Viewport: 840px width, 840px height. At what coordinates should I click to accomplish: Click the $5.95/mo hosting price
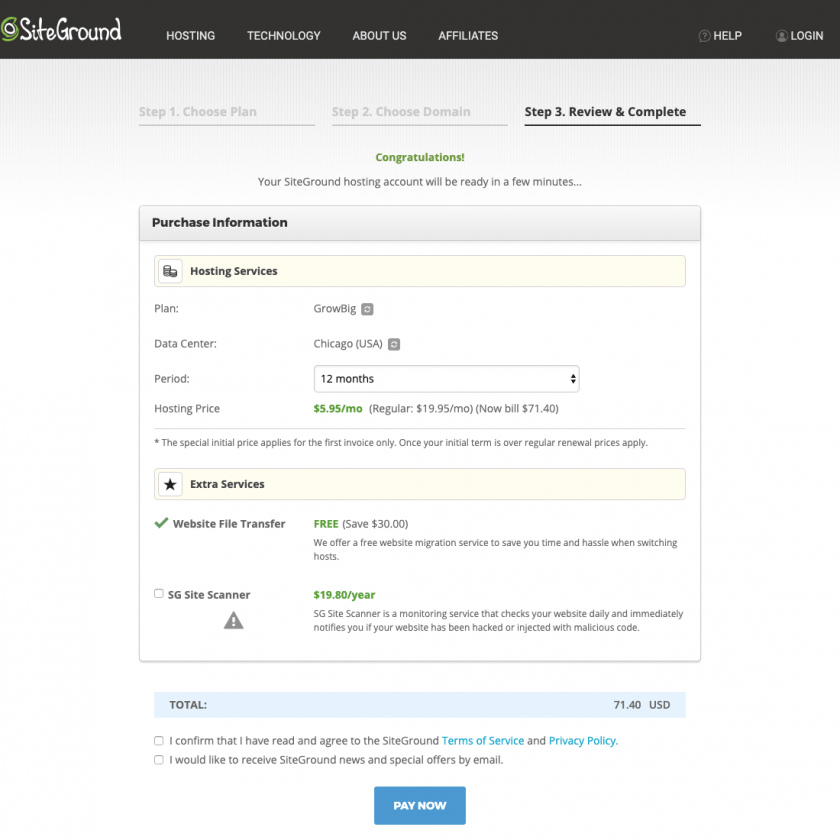pos(338,409)
